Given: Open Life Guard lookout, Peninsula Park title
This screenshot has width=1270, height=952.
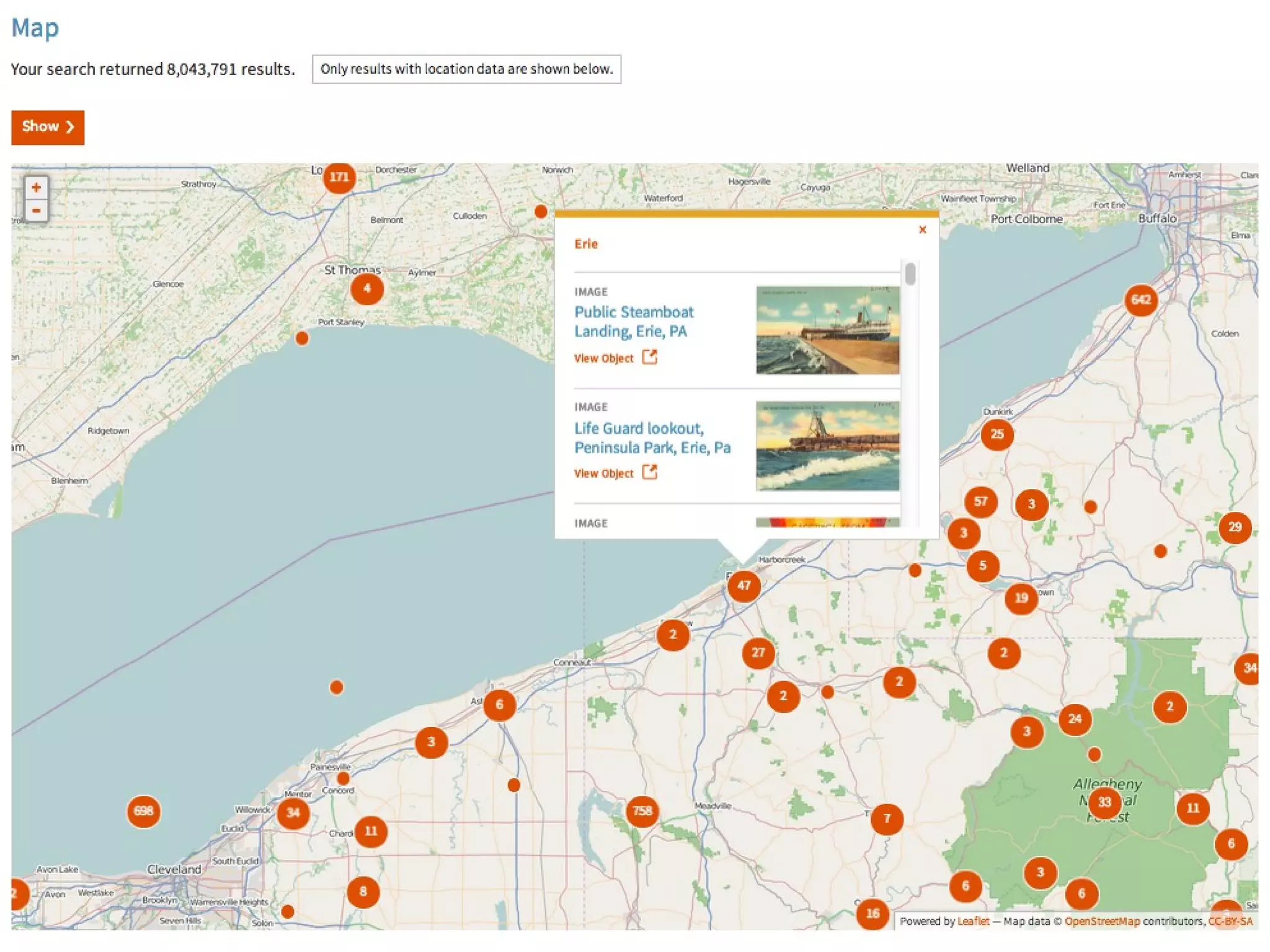Looking at the screenshot, I should click(x=652, y=438).
